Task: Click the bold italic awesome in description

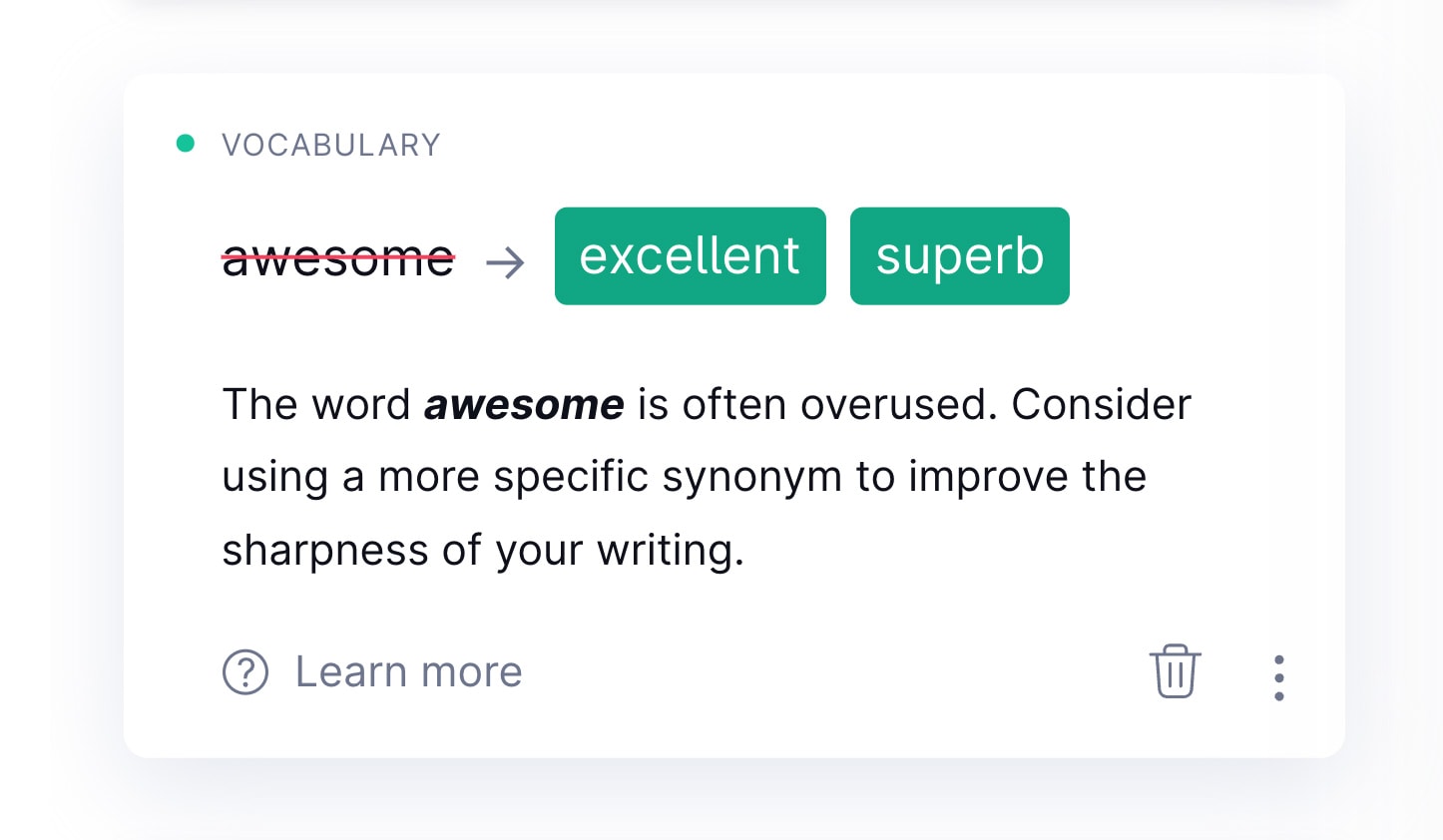Action: point(524,405)
